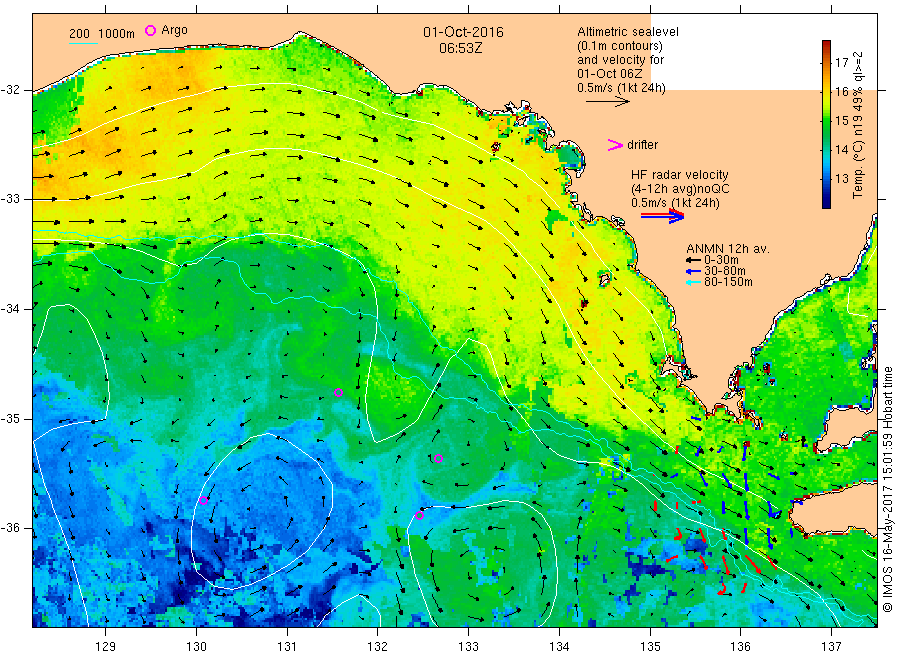The height and width of the screenshot is (660, 900).
Task: Click the IMOS copyright timestamp text
Action: tap(887, 489)
